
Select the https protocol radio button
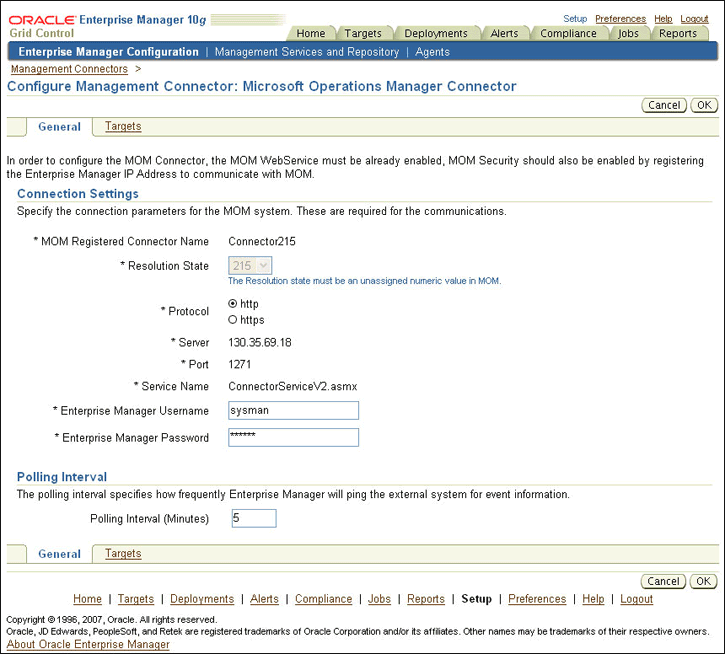233,320
